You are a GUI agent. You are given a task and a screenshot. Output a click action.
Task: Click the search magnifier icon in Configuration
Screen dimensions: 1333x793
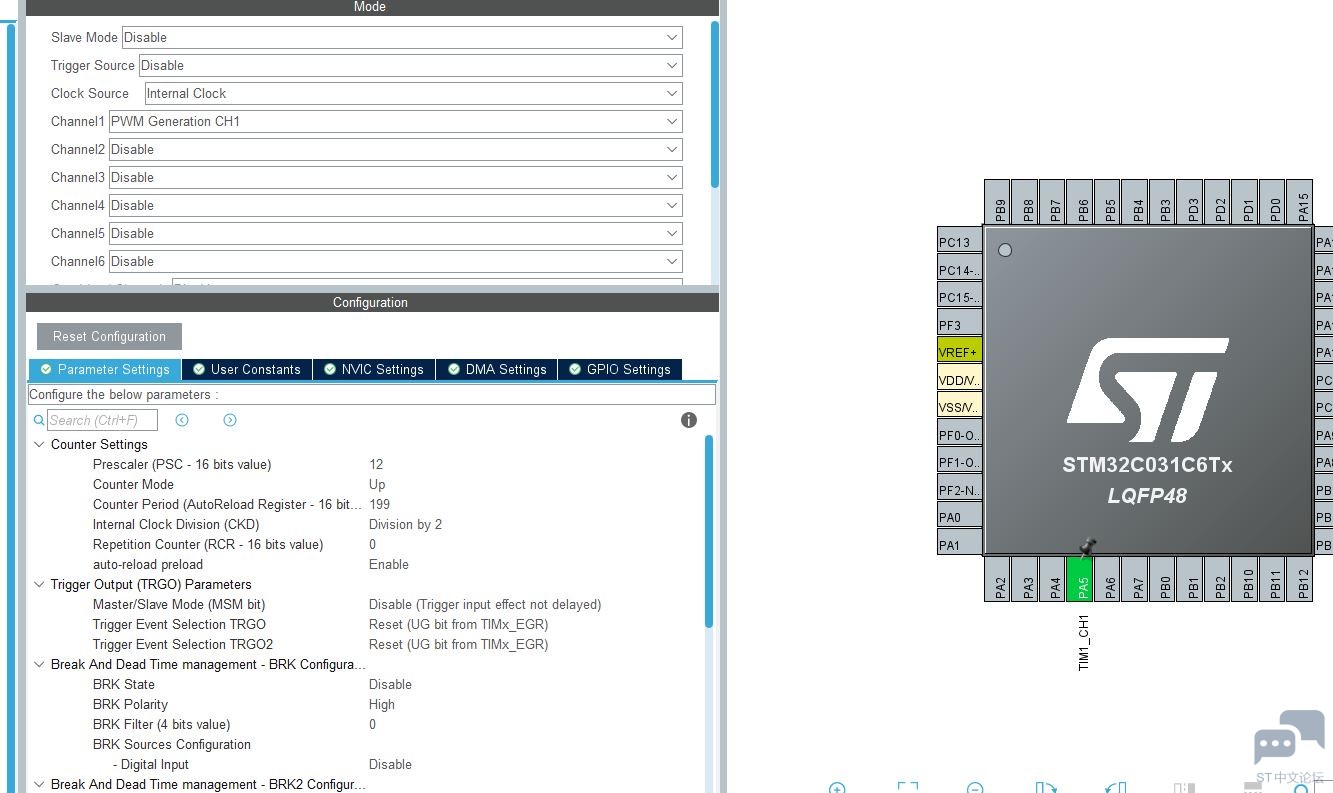click(x=39, y=420)
